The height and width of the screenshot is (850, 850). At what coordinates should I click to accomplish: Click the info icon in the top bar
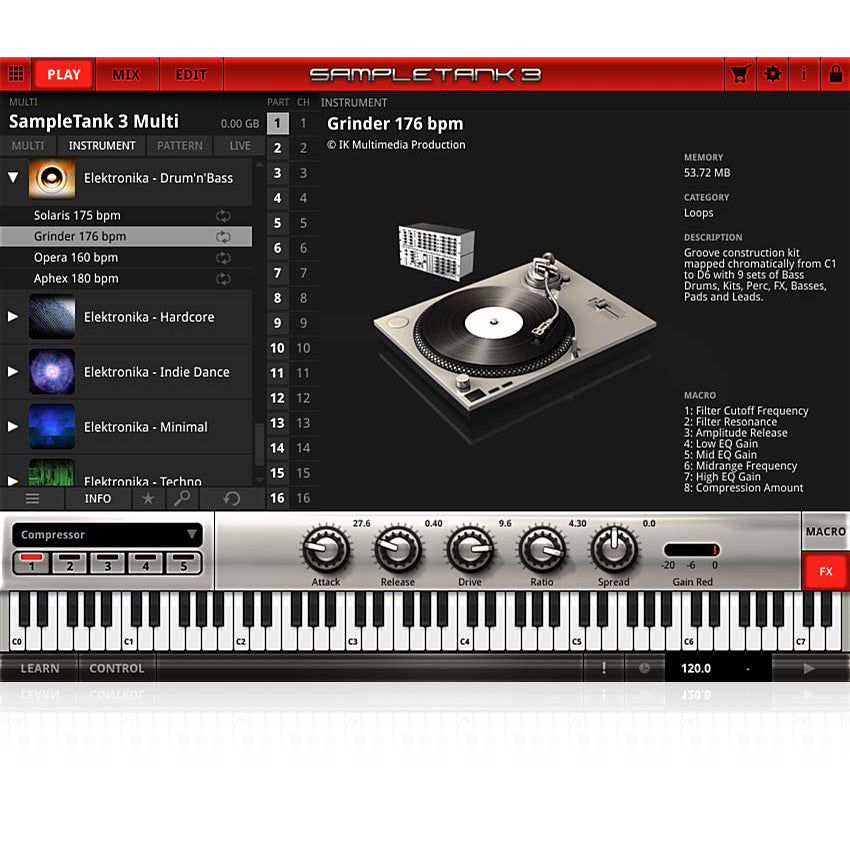805,73
